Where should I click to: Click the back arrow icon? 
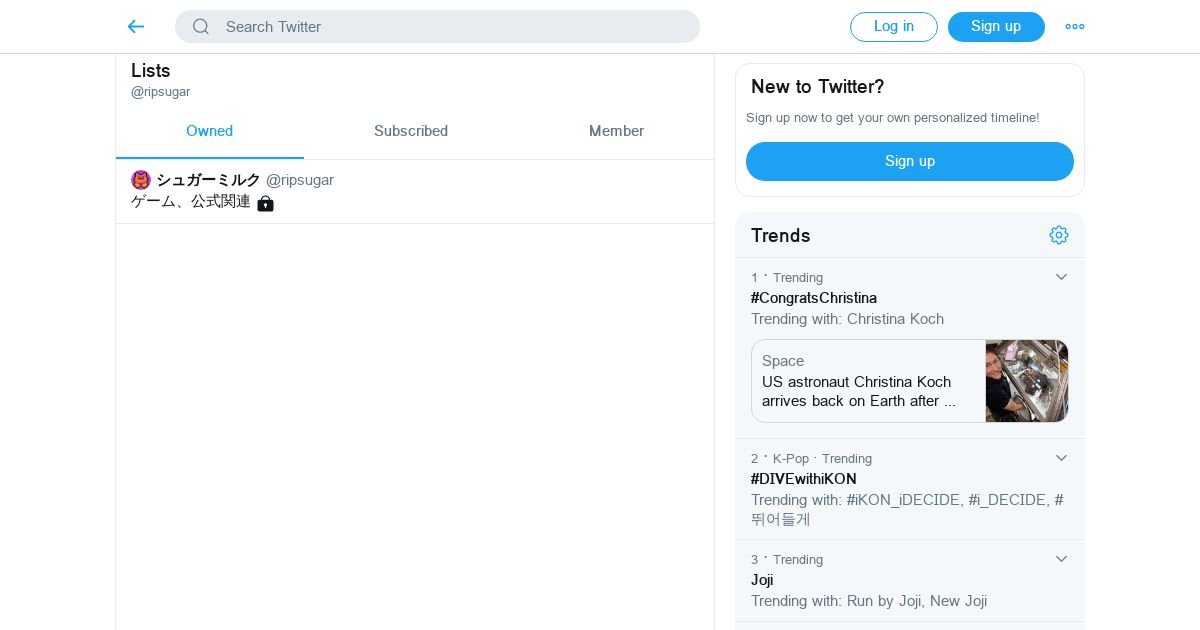[x=136, y=27]
